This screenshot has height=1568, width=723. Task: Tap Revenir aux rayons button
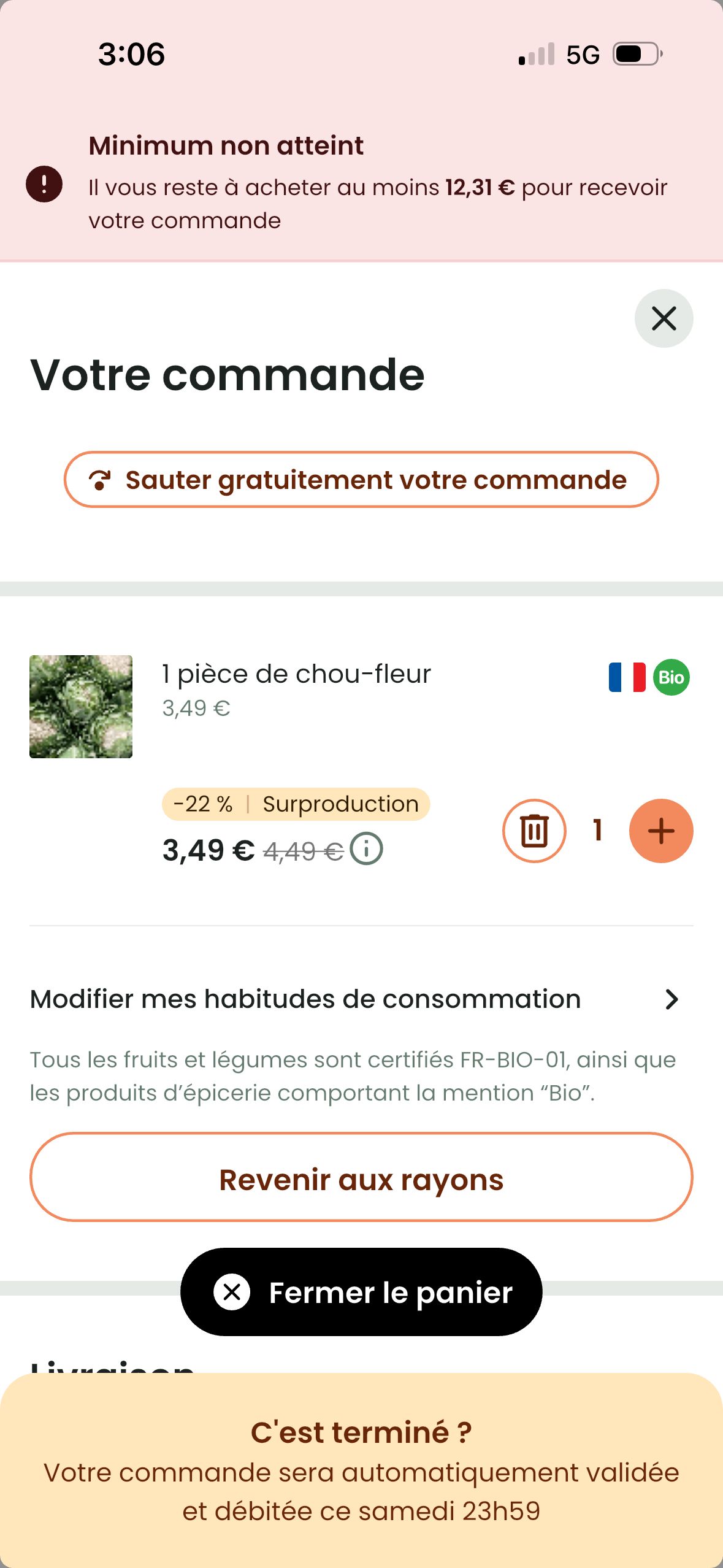(361, 1180)
